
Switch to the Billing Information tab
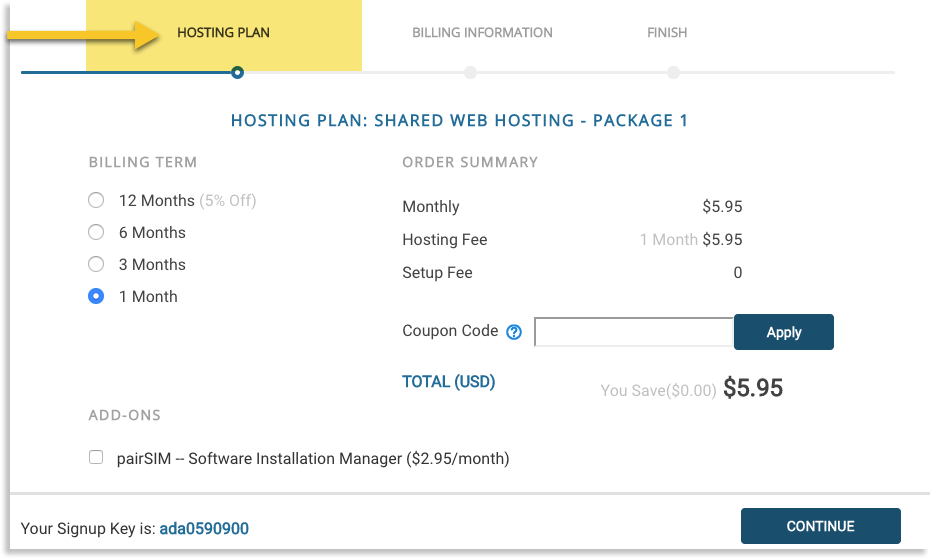(x=482, y=32)
